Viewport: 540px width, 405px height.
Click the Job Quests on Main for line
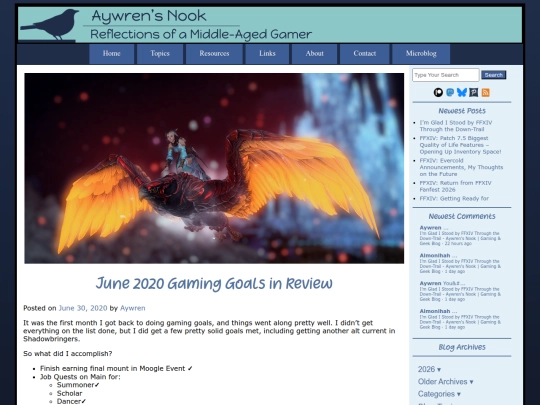[x=80, y=377]
